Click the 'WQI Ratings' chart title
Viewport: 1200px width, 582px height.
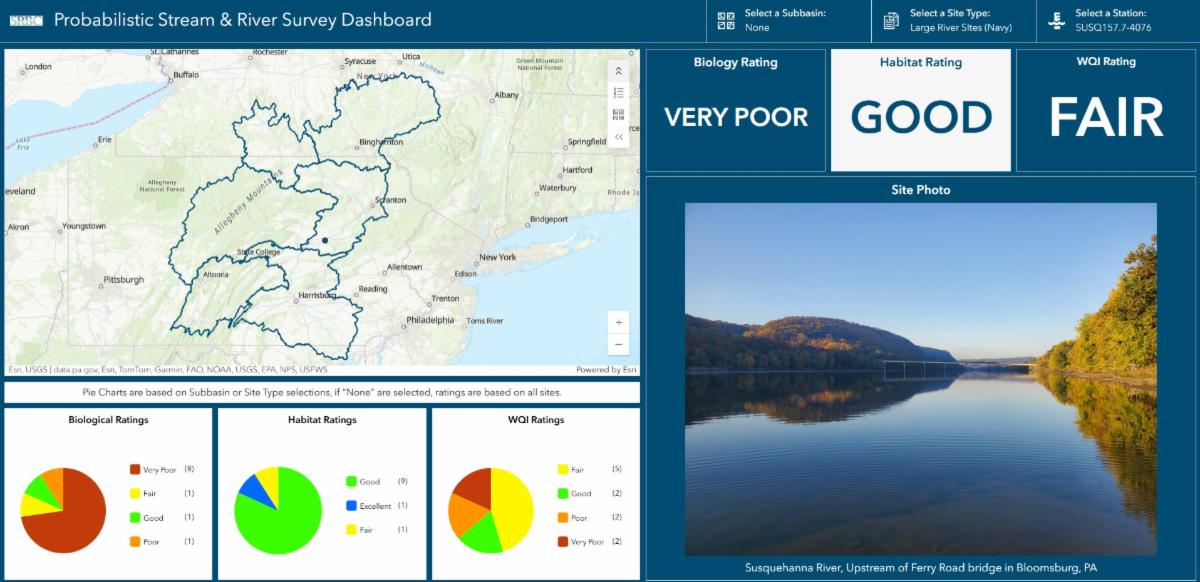[x=536, y=420]
